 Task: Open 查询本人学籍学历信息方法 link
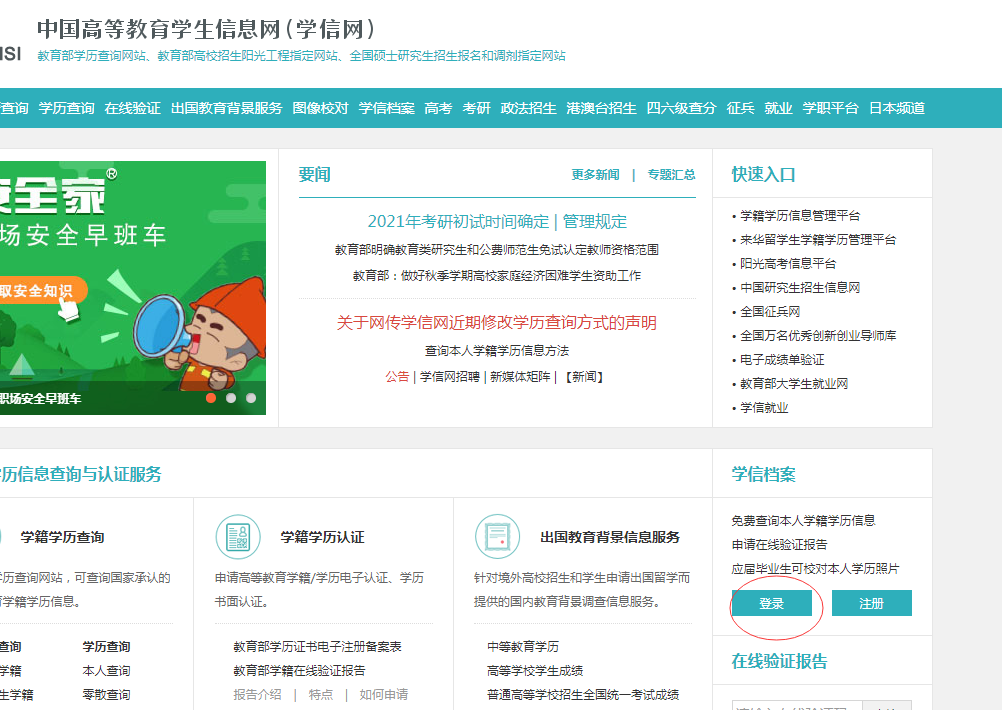[497, 351]
